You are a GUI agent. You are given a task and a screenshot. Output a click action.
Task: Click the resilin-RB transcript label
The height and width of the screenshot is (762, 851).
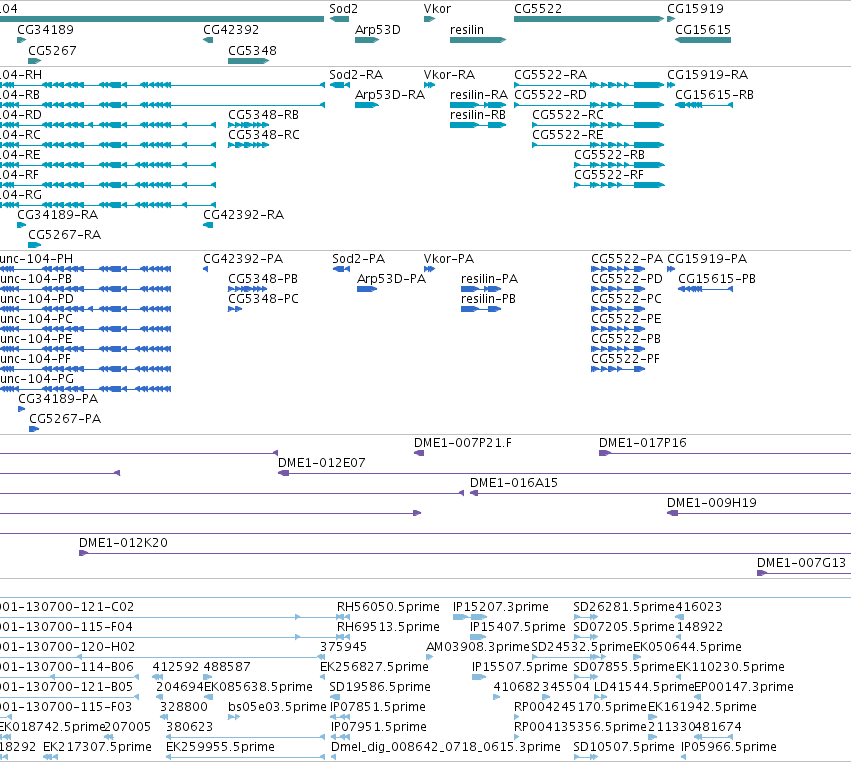click(x=478, y=115)
